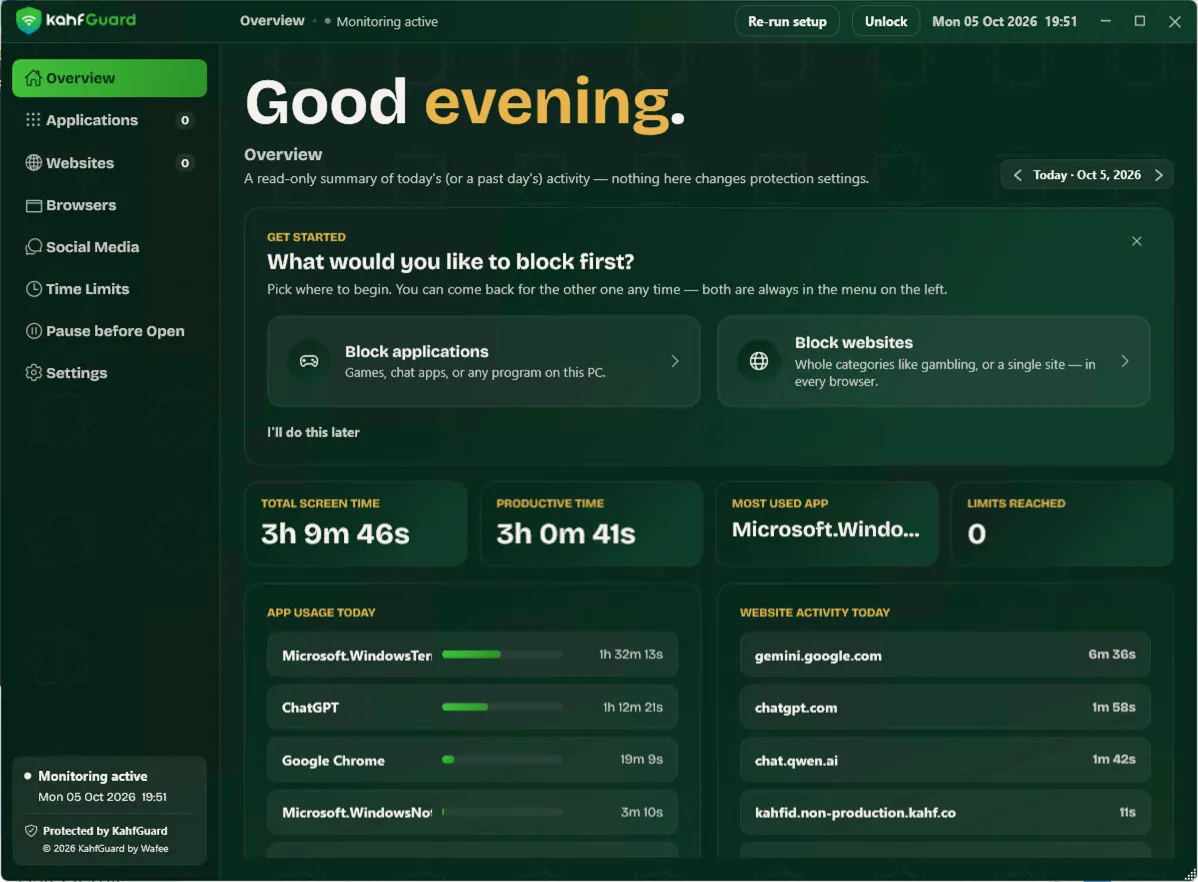Image resolution: width=1198 pixels, height=882 pixels.
Task: Open the Browsers section in sidebar
Action: [x=109, y=205]
